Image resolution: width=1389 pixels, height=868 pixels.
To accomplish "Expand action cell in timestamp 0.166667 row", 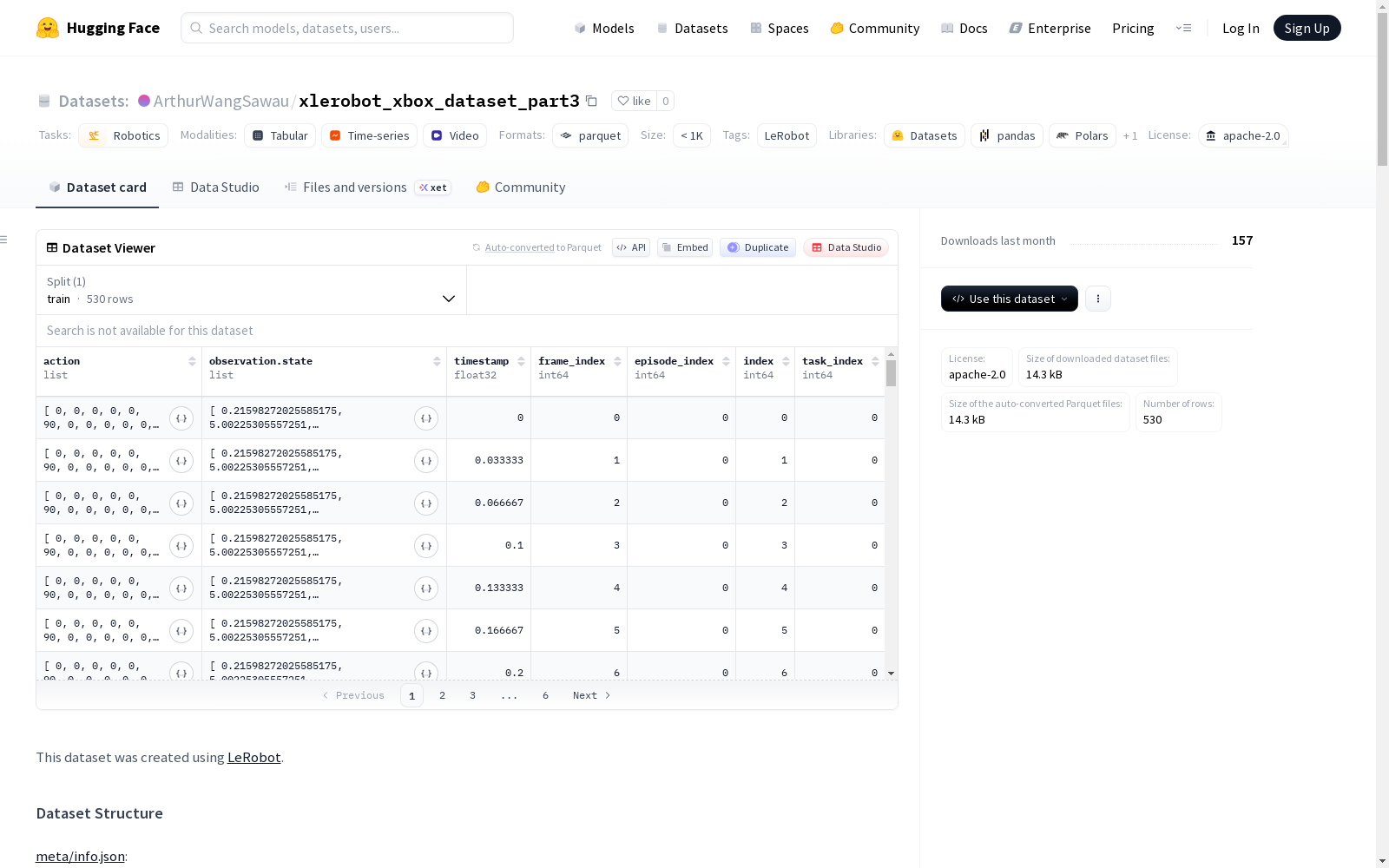I will click(x=181, y=631).
